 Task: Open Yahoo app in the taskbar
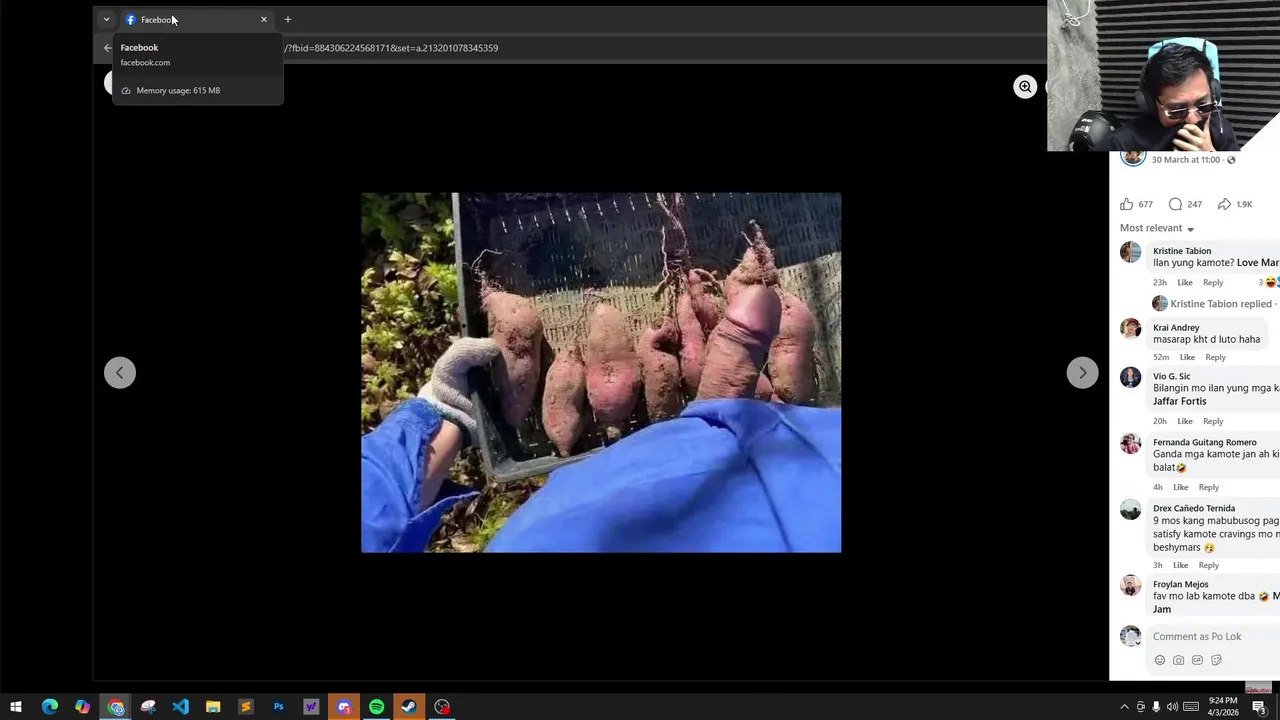tap(311, 707)
